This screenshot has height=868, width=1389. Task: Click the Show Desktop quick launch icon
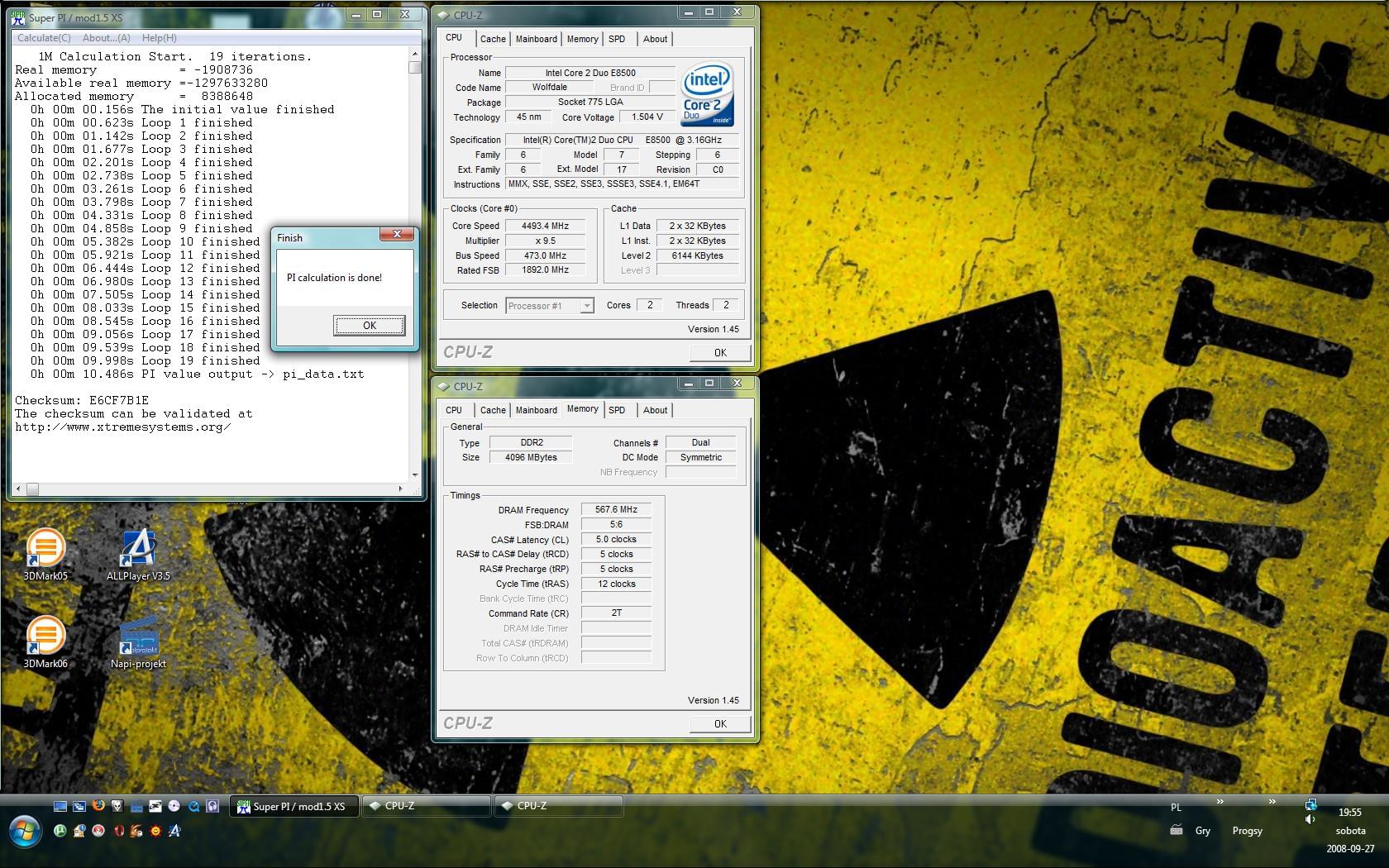[x=60, y=806]
